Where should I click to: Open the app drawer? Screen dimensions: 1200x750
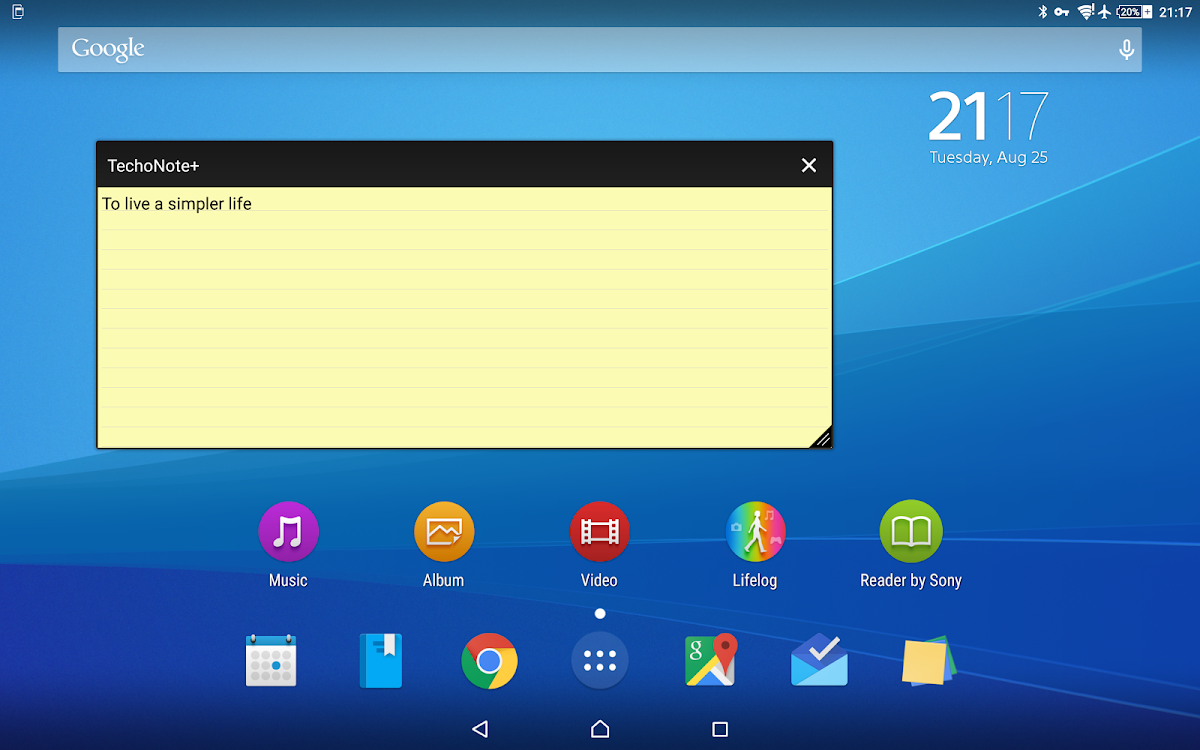tap(599, 661)
